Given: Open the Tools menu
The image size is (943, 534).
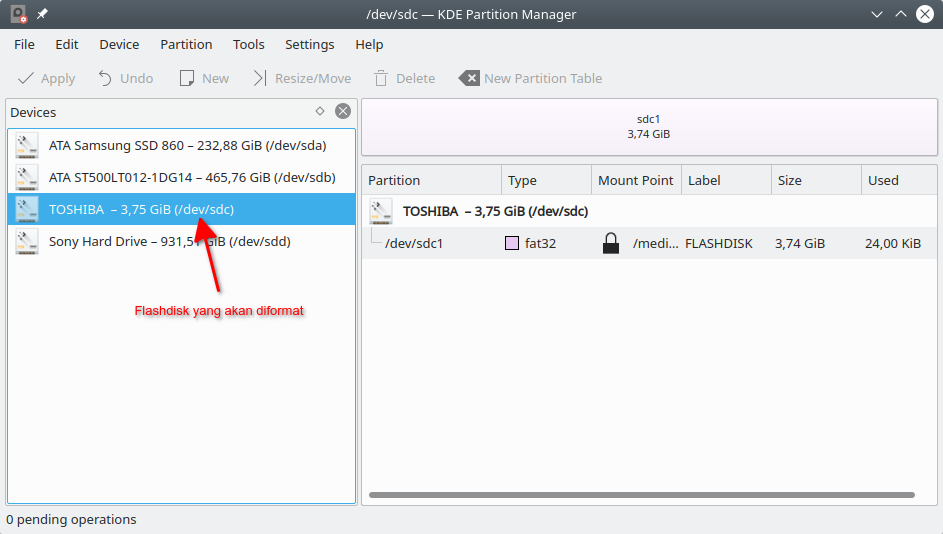Looking at the screenshot, I should click(249, 44).
